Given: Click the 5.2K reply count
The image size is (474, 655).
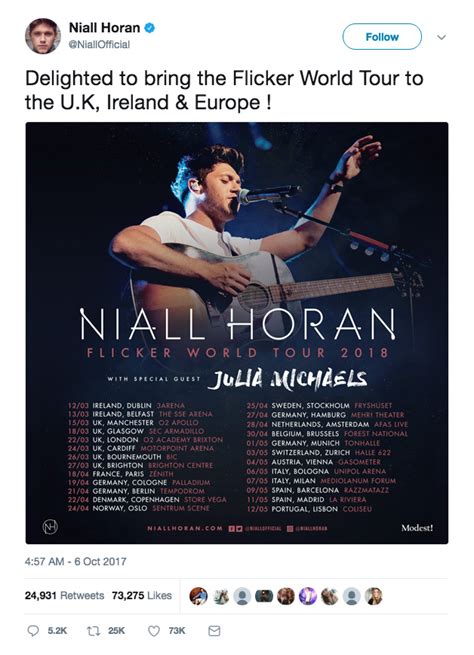Looking at the screenshot, I should (x=57, y=631).
